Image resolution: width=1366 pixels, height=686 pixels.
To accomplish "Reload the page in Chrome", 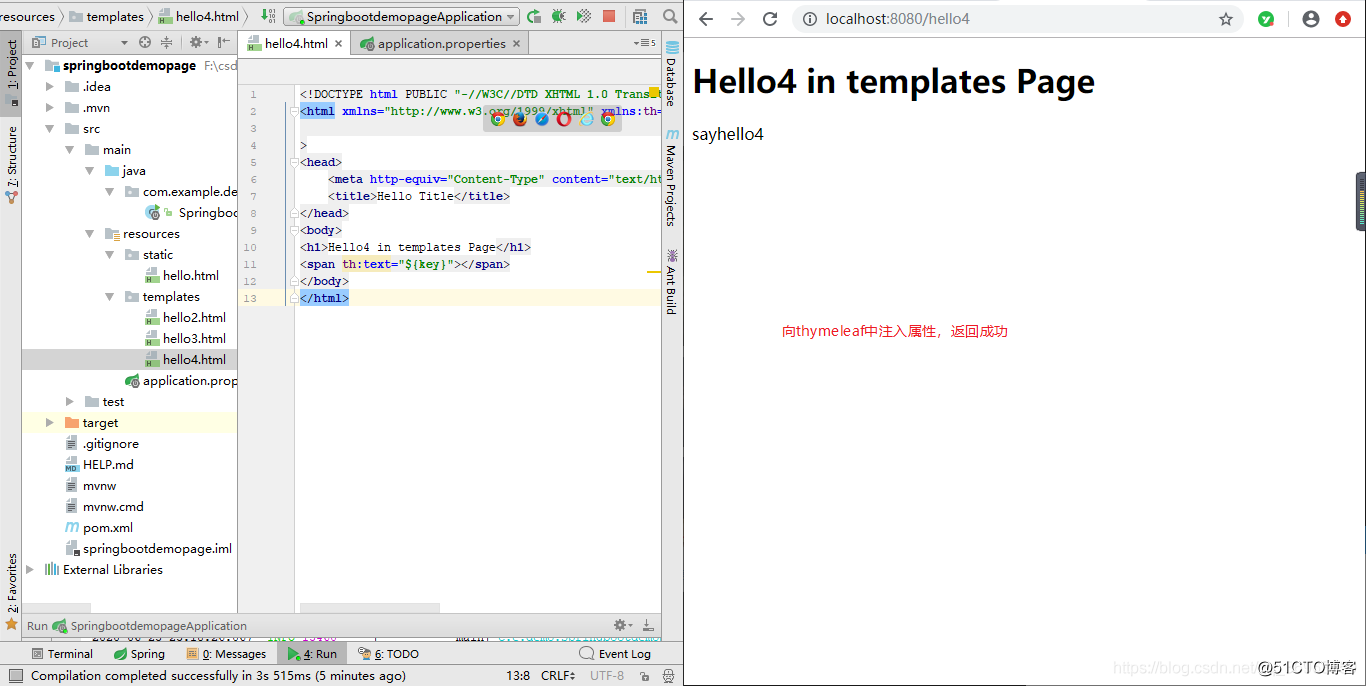I will pyautogui.click(x=770, y=19).
